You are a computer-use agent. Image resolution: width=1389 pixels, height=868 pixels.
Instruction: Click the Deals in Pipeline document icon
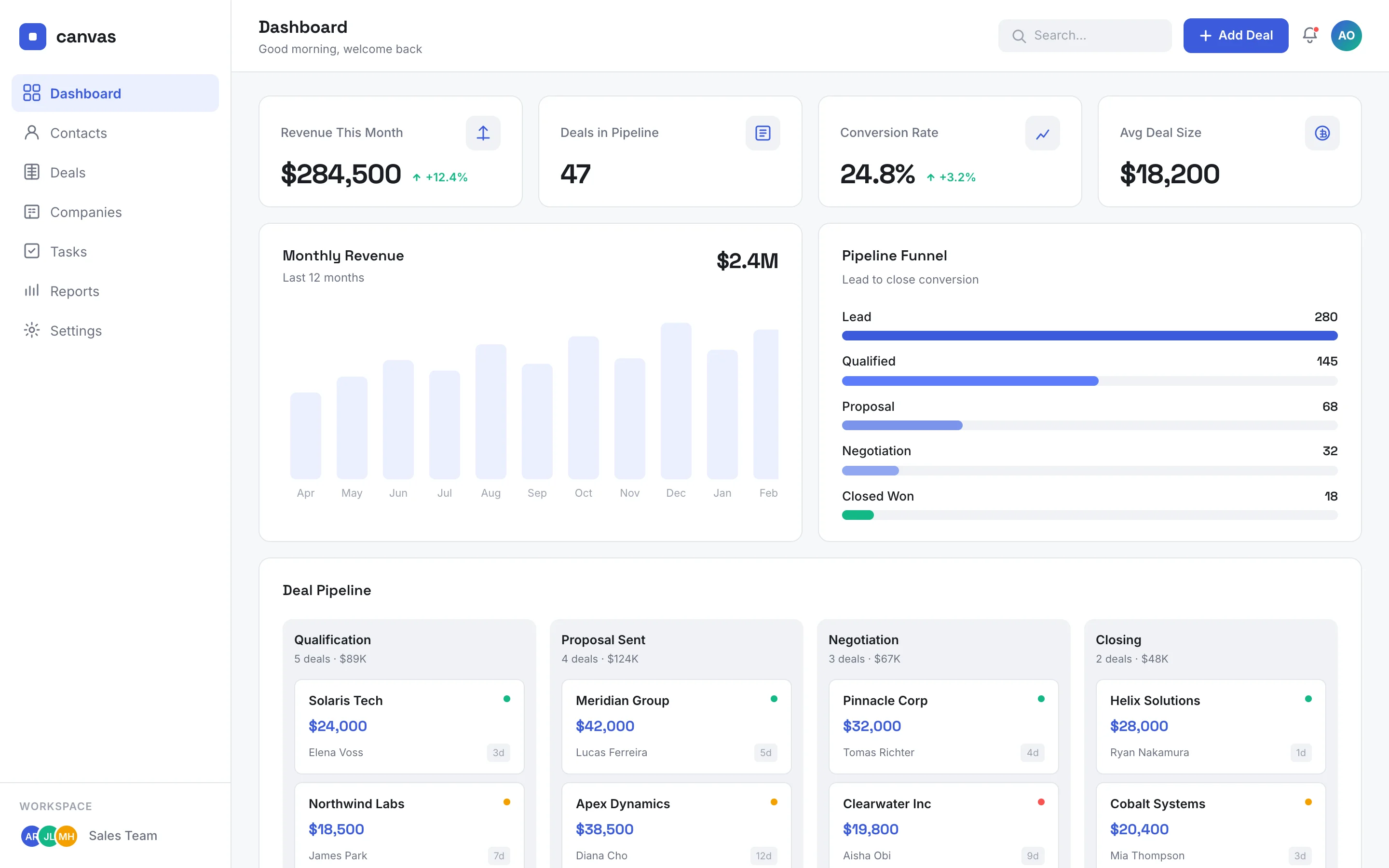(x=763, y=133)
